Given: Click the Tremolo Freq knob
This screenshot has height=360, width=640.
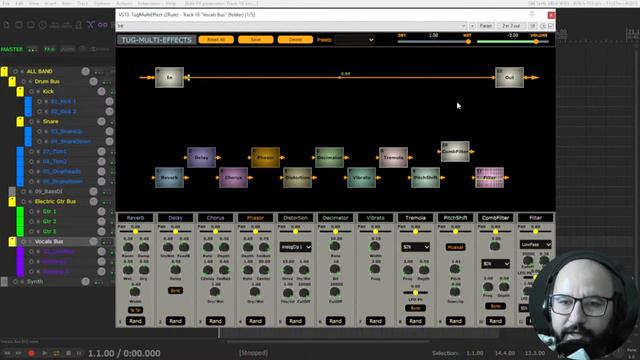Looking at the screenshot, I should click(408, 270).
